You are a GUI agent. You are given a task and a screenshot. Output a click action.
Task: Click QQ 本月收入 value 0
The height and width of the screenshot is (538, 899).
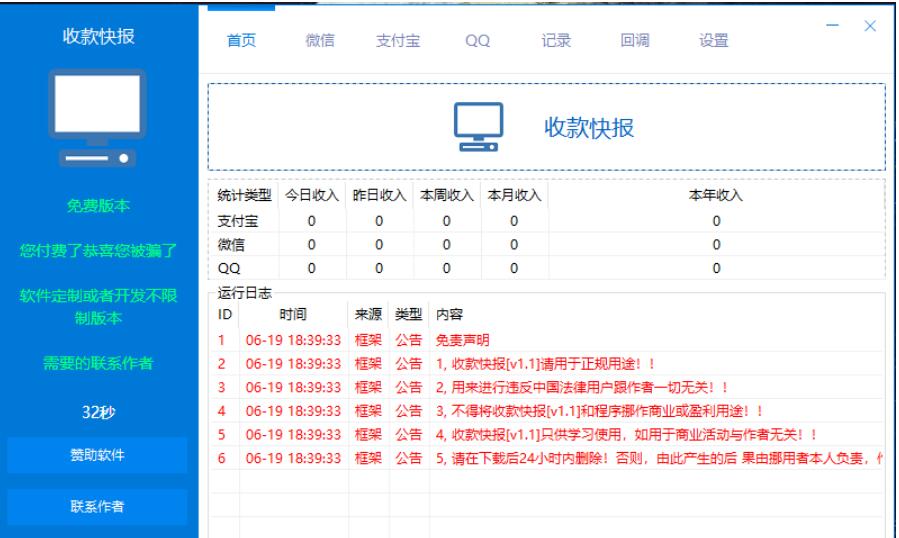[514, 268]
